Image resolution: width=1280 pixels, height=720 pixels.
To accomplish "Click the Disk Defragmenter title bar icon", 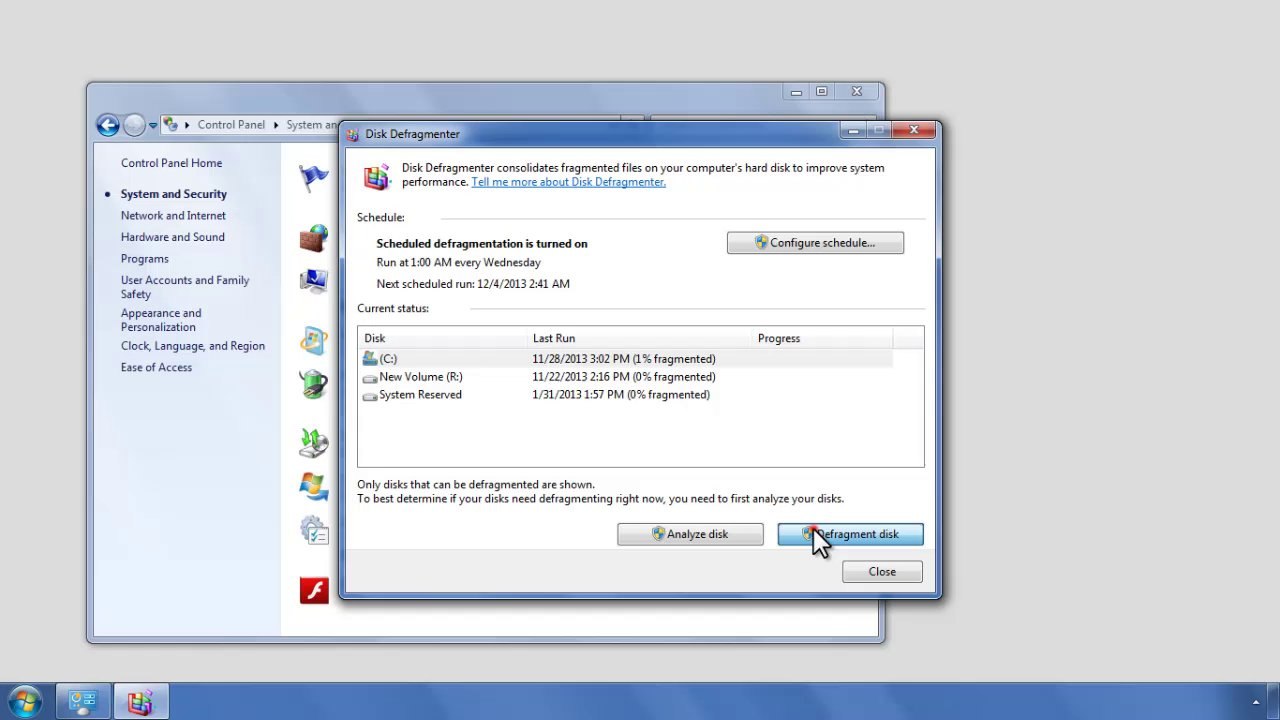I will pos(353,134).
